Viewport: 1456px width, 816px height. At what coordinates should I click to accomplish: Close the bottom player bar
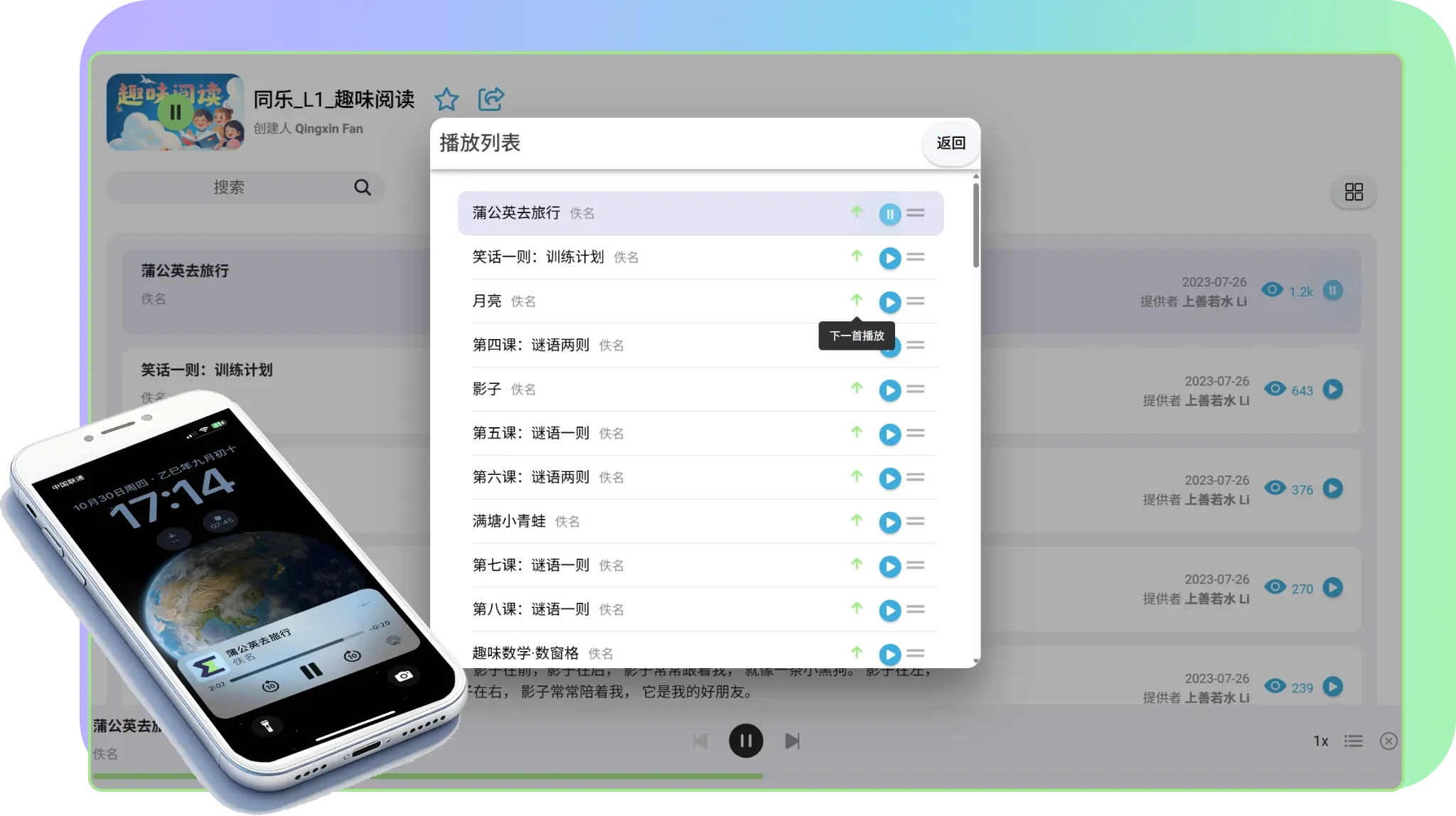1388,741
